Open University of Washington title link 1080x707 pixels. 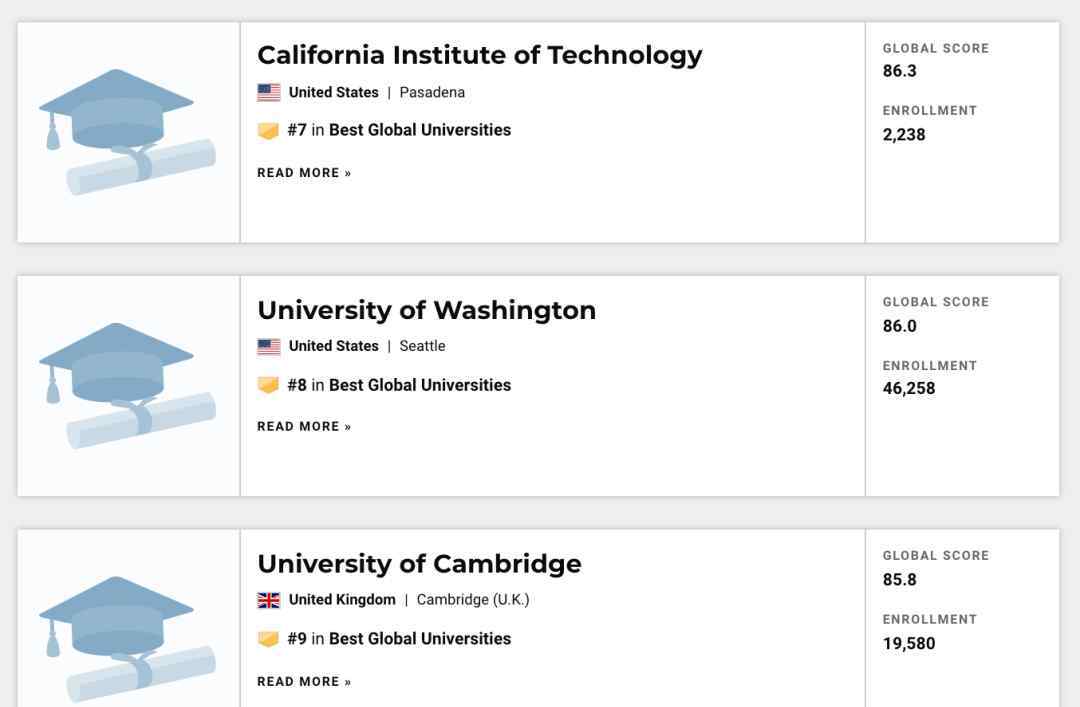click(426, 310)
